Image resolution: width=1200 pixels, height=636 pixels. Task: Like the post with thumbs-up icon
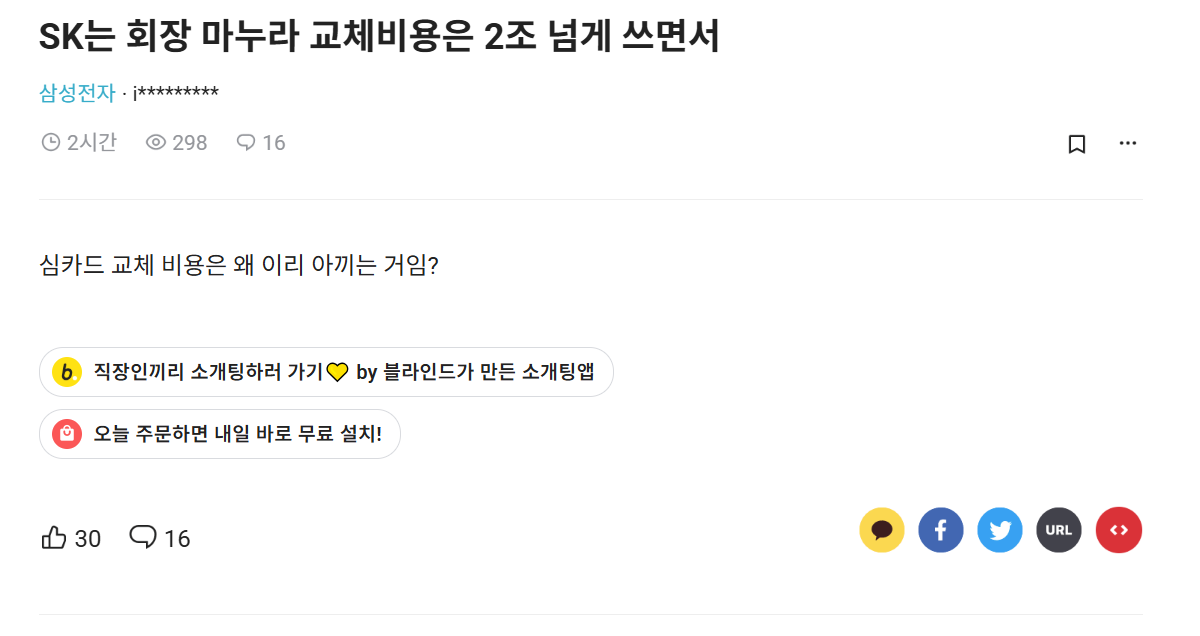click(54, 538)
